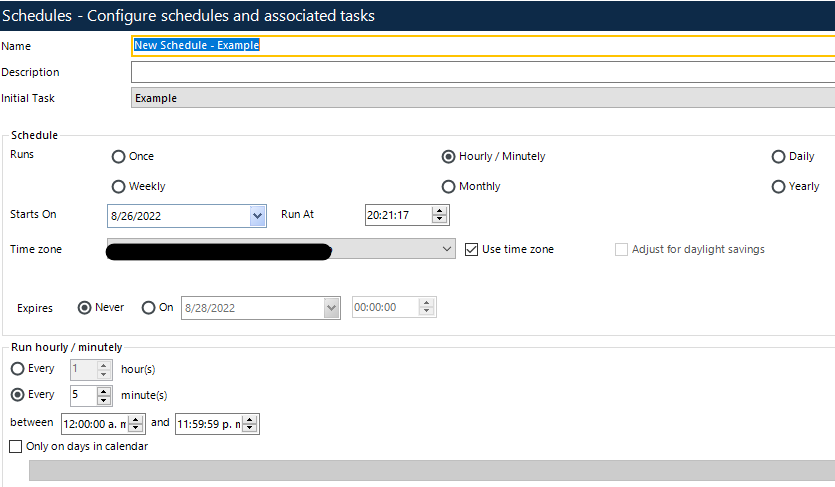Click the Description input field

(480, 72)
